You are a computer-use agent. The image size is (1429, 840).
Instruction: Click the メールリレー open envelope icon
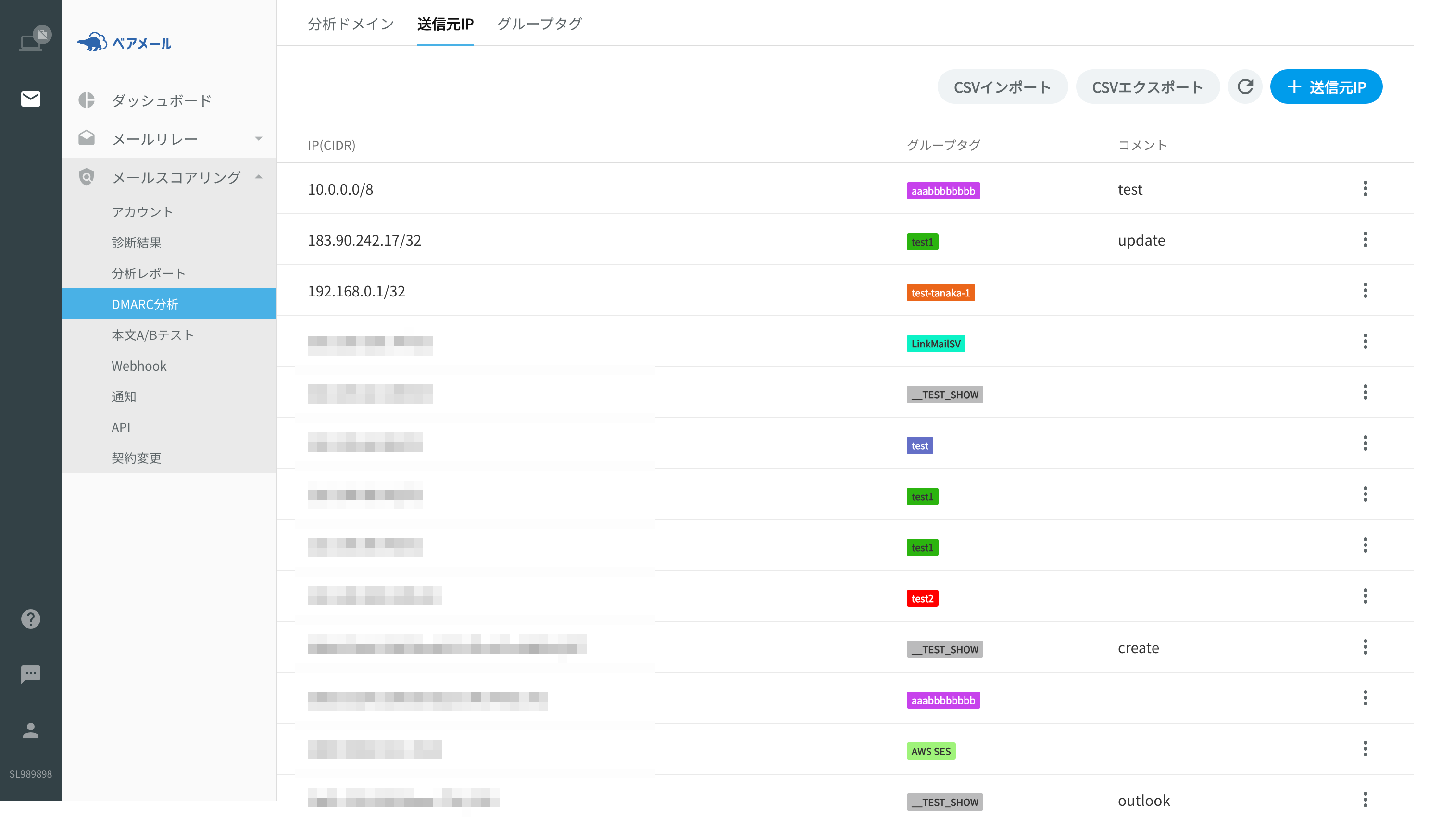[86, 138]
